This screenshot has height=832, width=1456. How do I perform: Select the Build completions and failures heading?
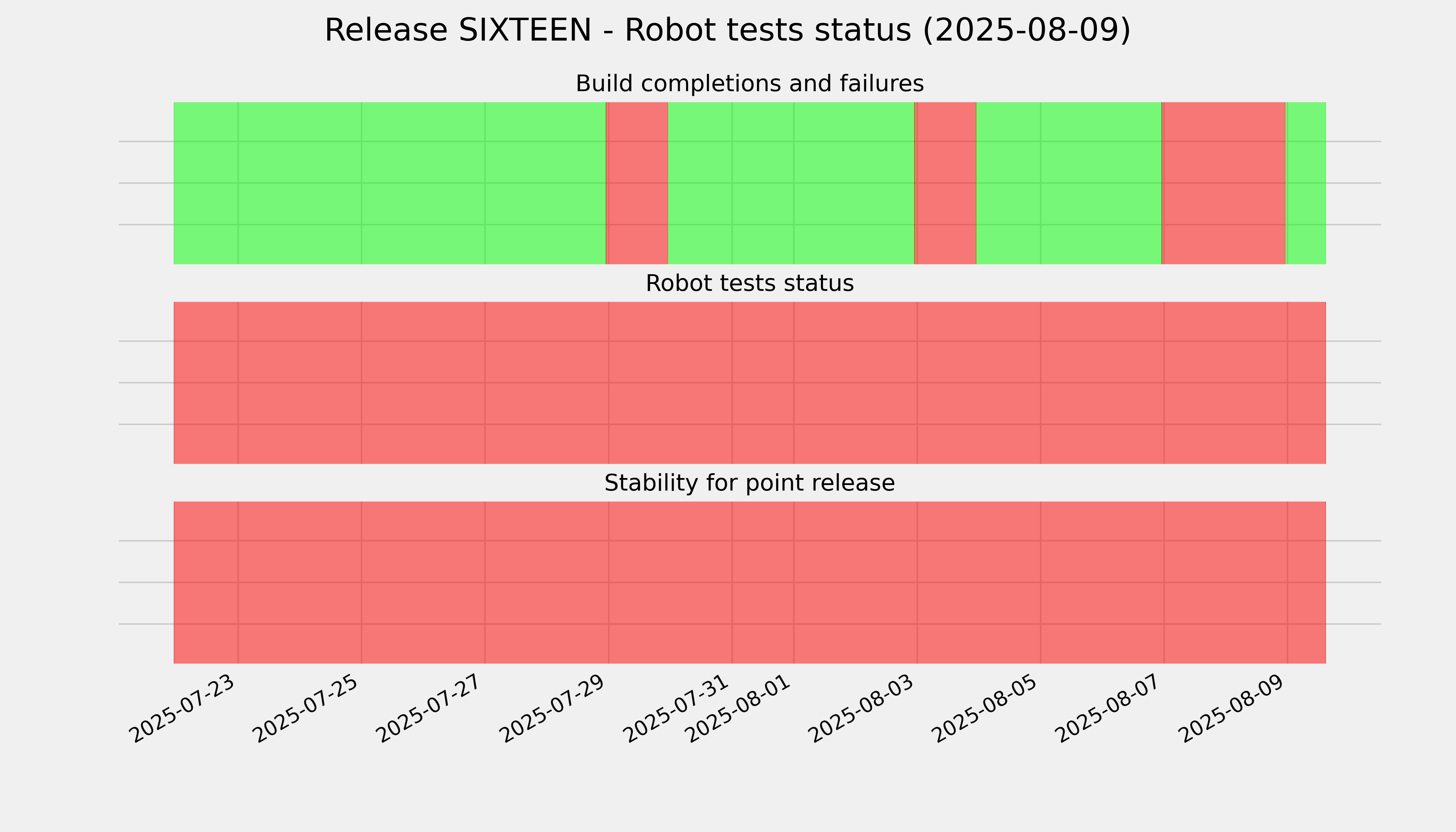click(x=749, y=84)
